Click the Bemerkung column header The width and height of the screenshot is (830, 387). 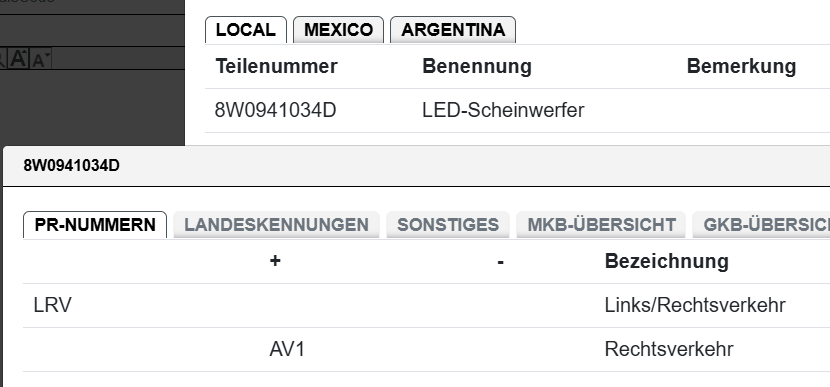pos(741,66)
